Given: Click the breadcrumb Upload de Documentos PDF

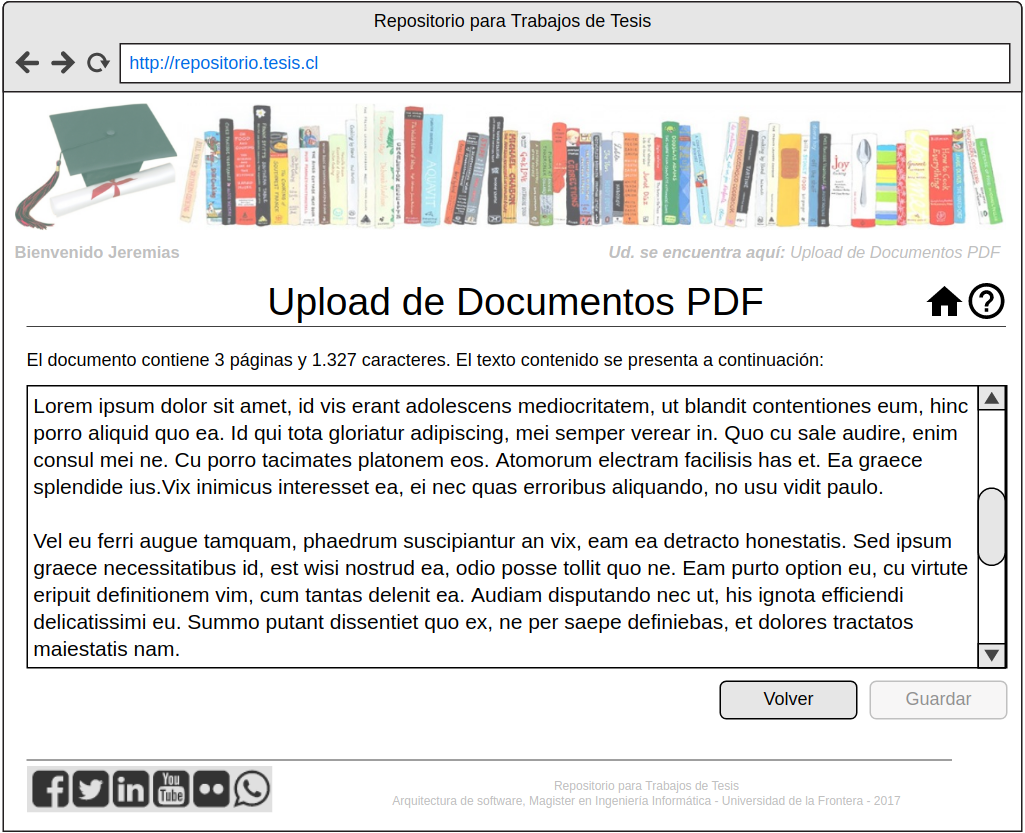Looking at the screenshot, I should pyautogui.click(x=895, y=252).
